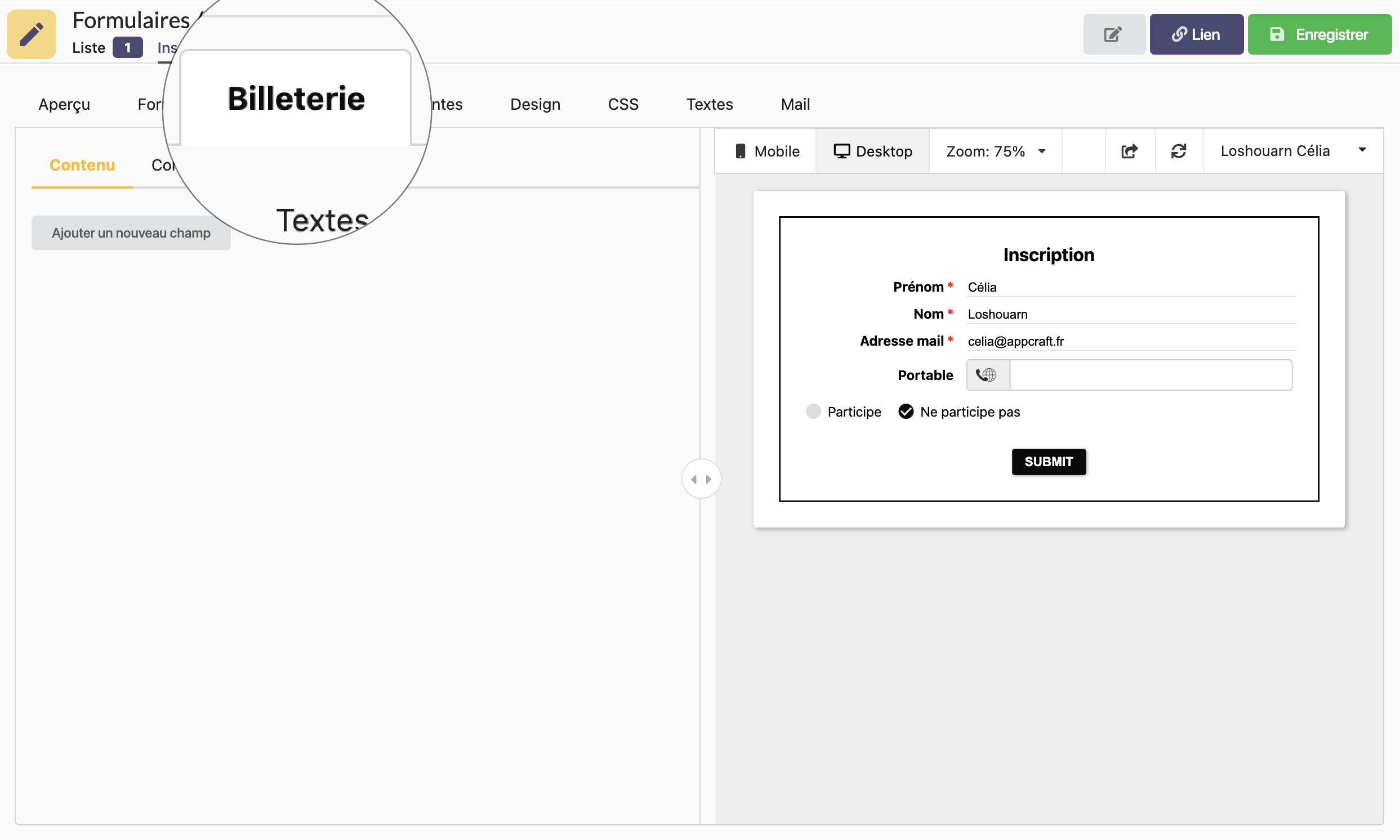
Task: Click the phone globe icon in Portable field
Action: [987, 375]
